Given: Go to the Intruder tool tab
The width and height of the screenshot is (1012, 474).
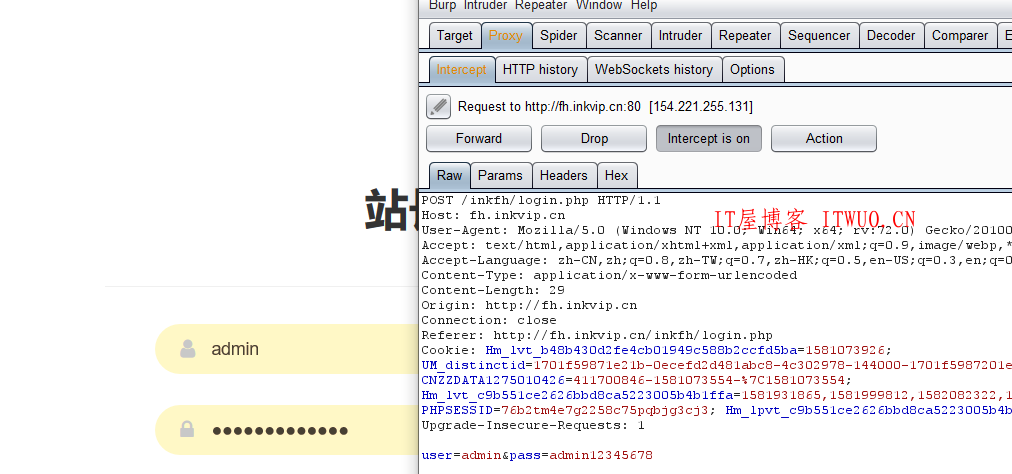Looking at the screenshot, I should coord(681,36).
